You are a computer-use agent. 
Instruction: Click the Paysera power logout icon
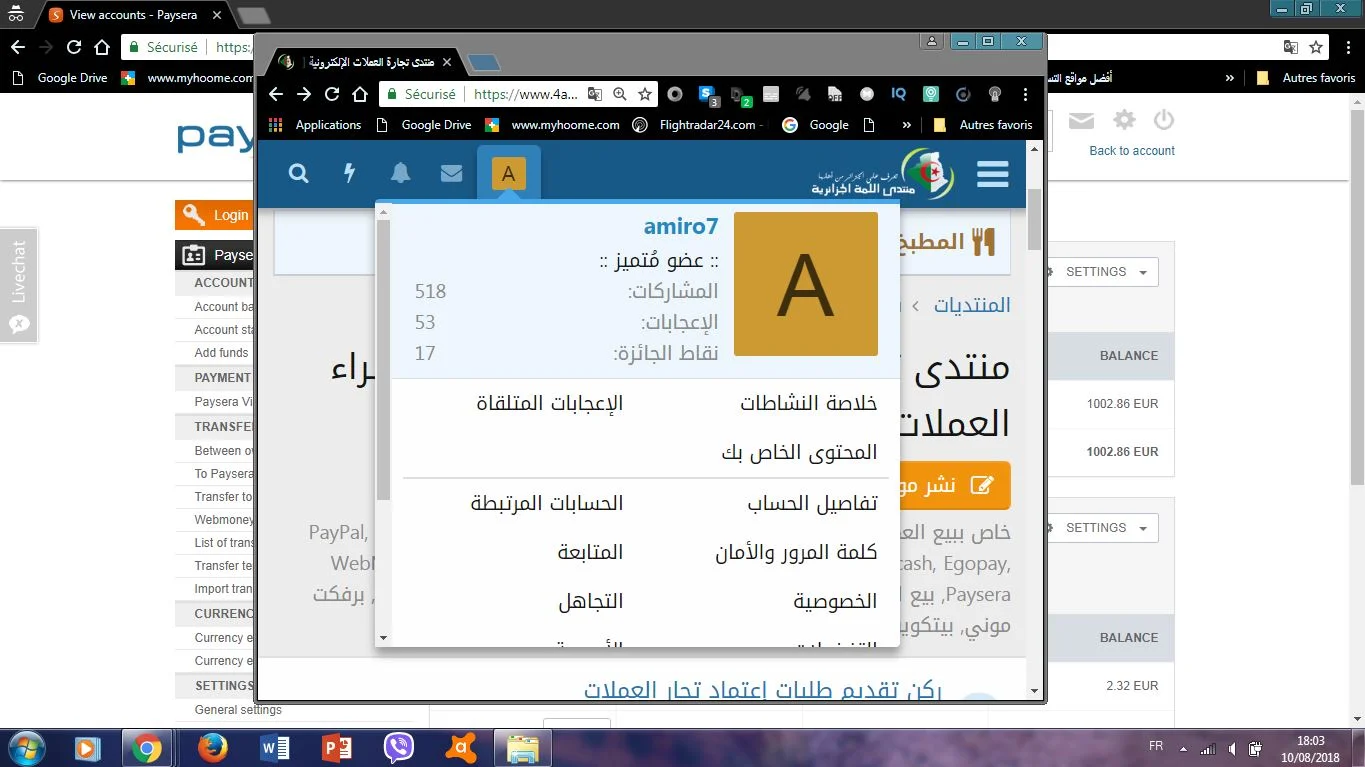click(x=1163, y=121)
